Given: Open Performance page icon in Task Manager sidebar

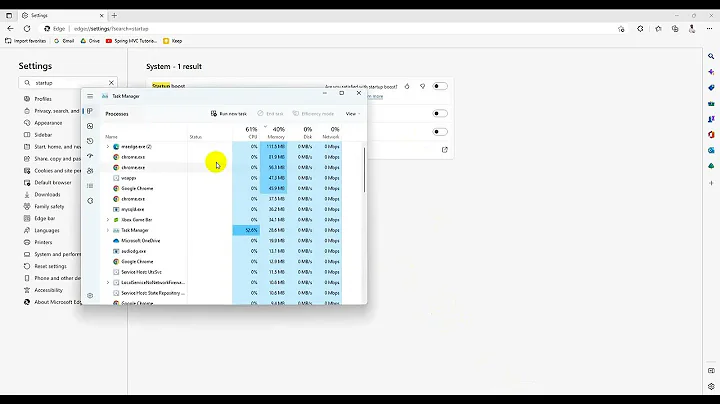Looking at the screenshot, I should pos(90,126).
